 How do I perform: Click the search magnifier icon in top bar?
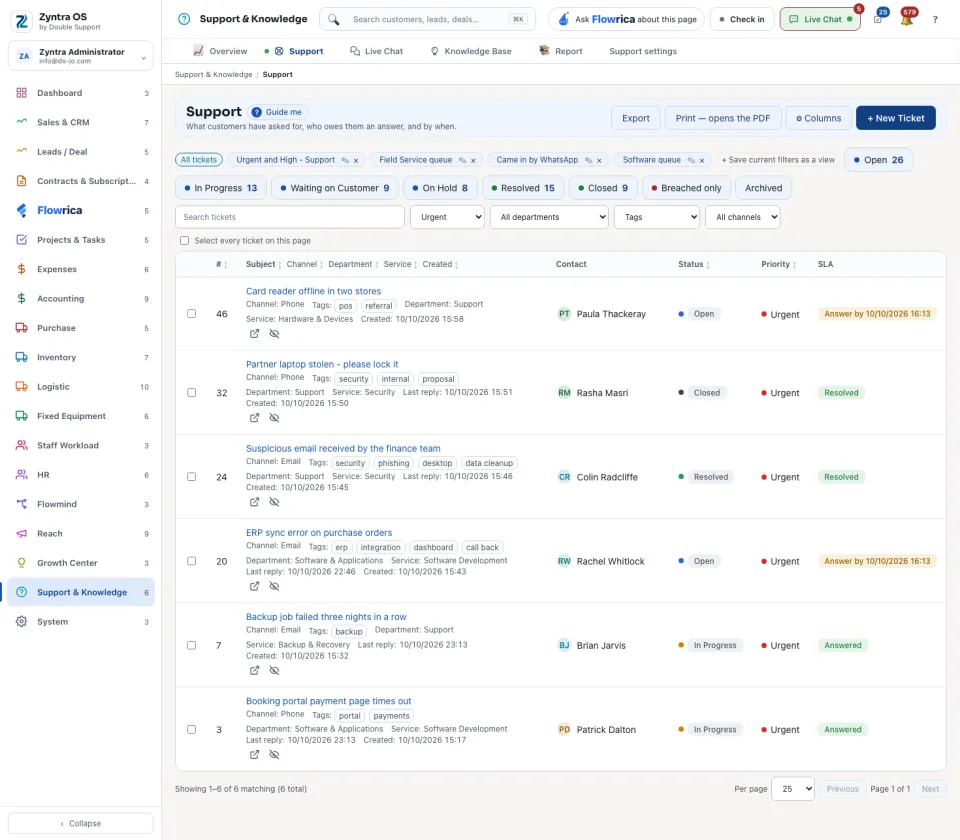coord(333,20)
